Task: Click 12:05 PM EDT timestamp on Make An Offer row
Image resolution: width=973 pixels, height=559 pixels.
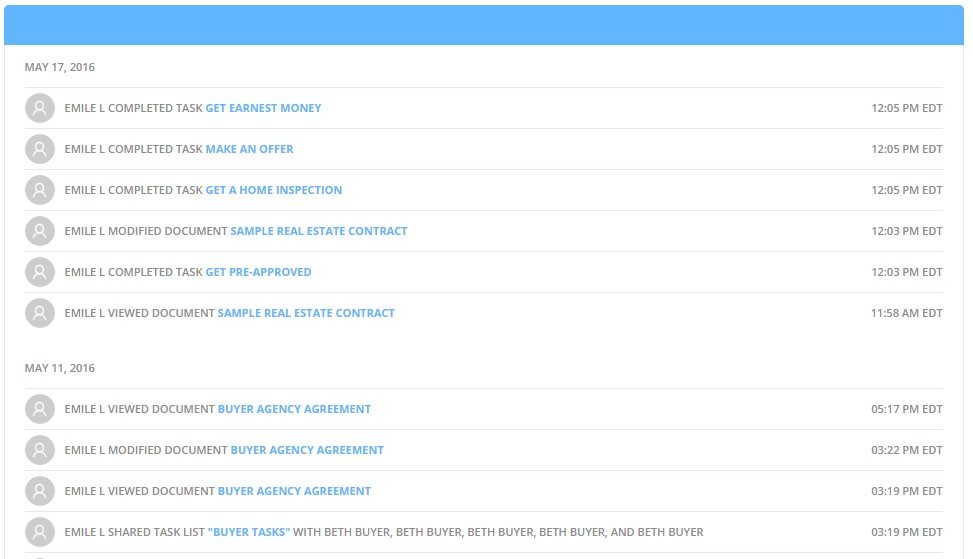Action: 907,149
